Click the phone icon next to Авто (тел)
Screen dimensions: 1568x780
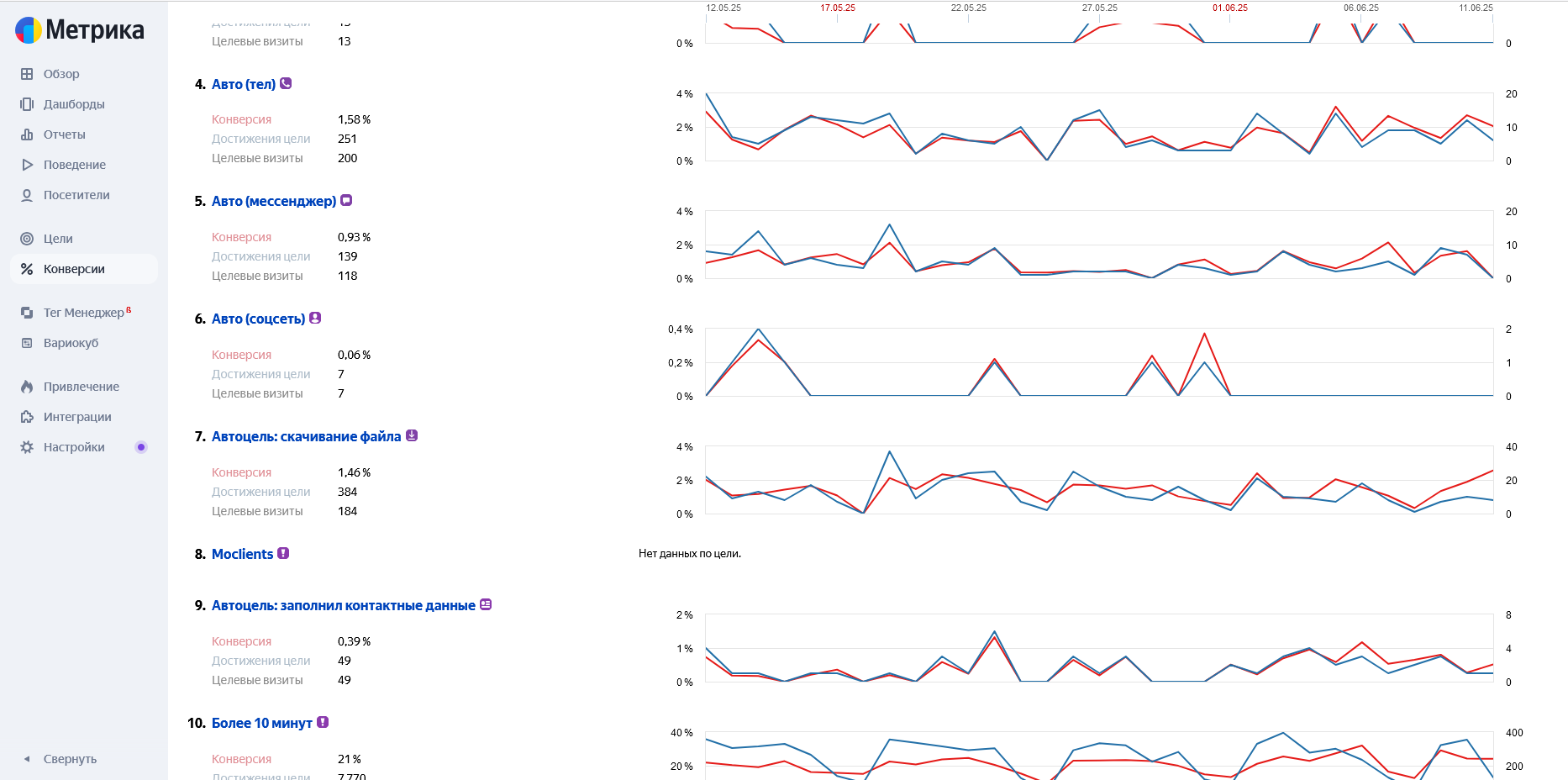[286, 83]
